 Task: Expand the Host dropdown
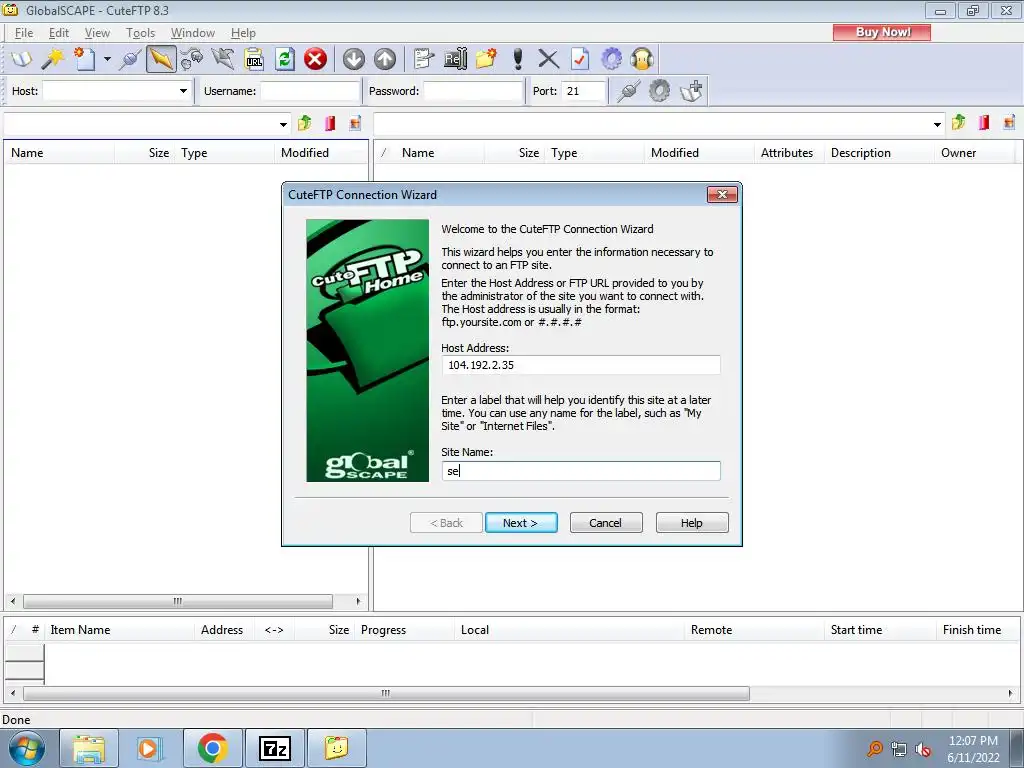click(184, 91)
